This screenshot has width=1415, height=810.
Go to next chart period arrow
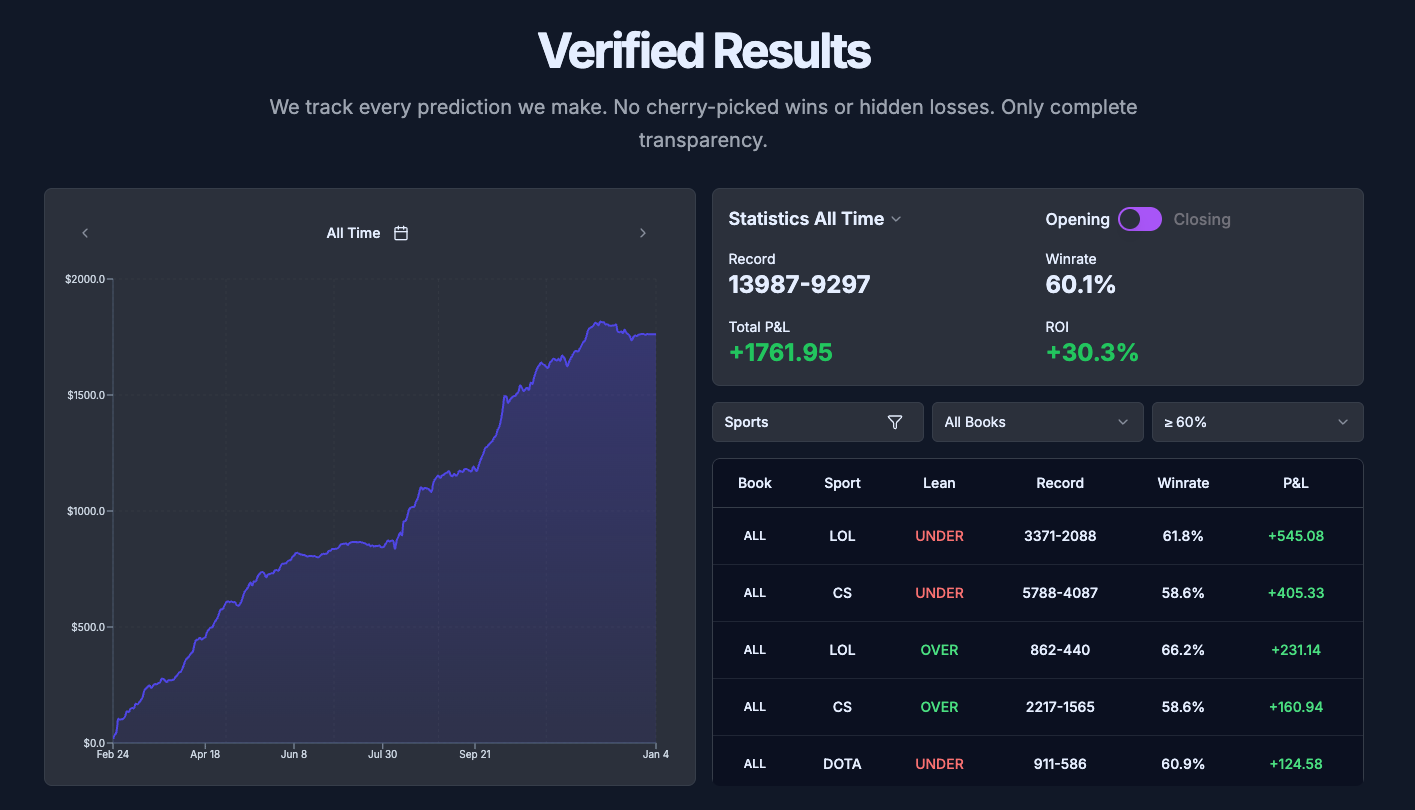[643, 233]
